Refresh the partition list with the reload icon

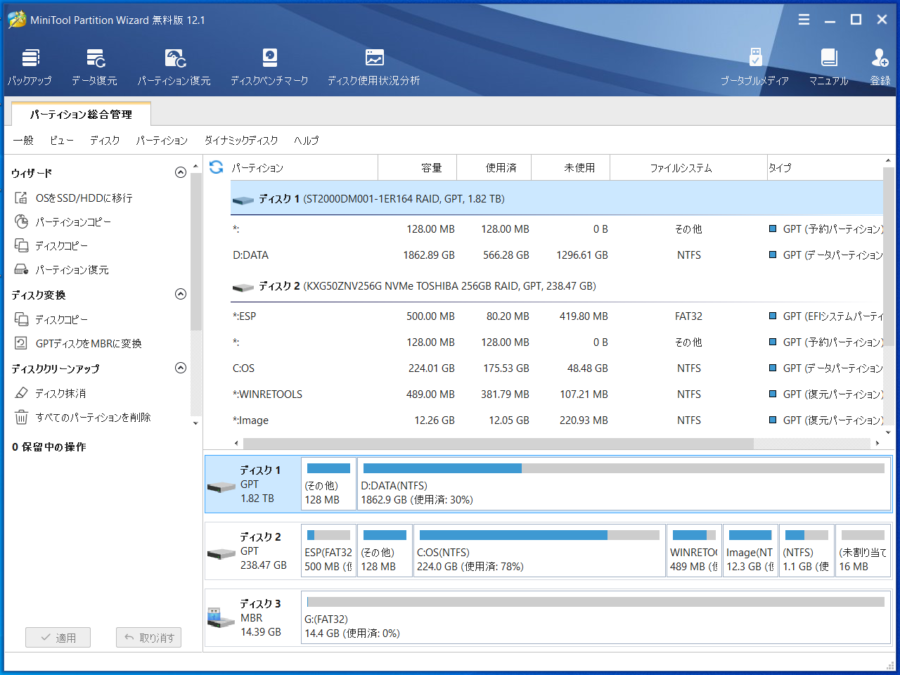(x=216, y=167)
